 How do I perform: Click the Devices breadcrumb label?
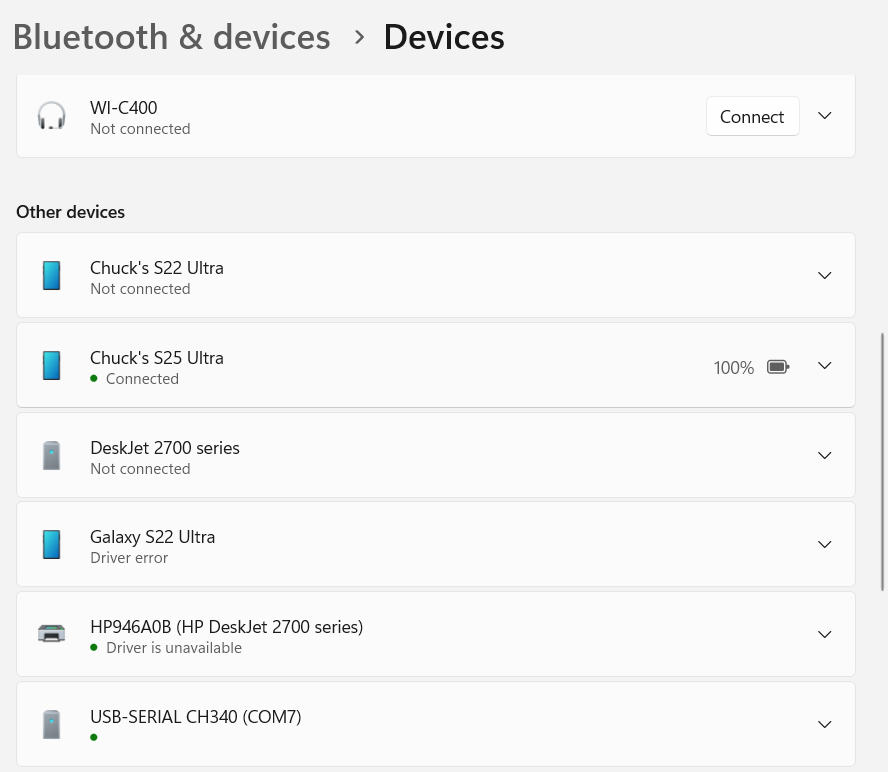pyautogui.click(x=444, y=36)
